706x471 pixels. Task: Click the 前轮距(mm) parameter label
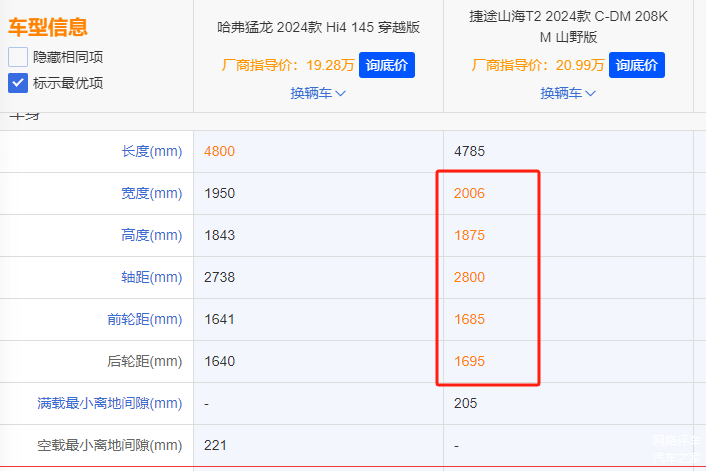click(x=144, y=319)
